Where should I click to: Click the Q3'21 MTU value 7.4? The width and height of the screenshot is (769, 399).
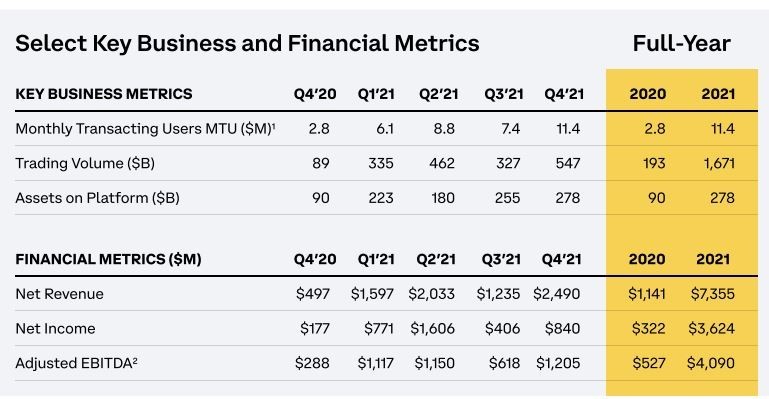tap(510, 128)
